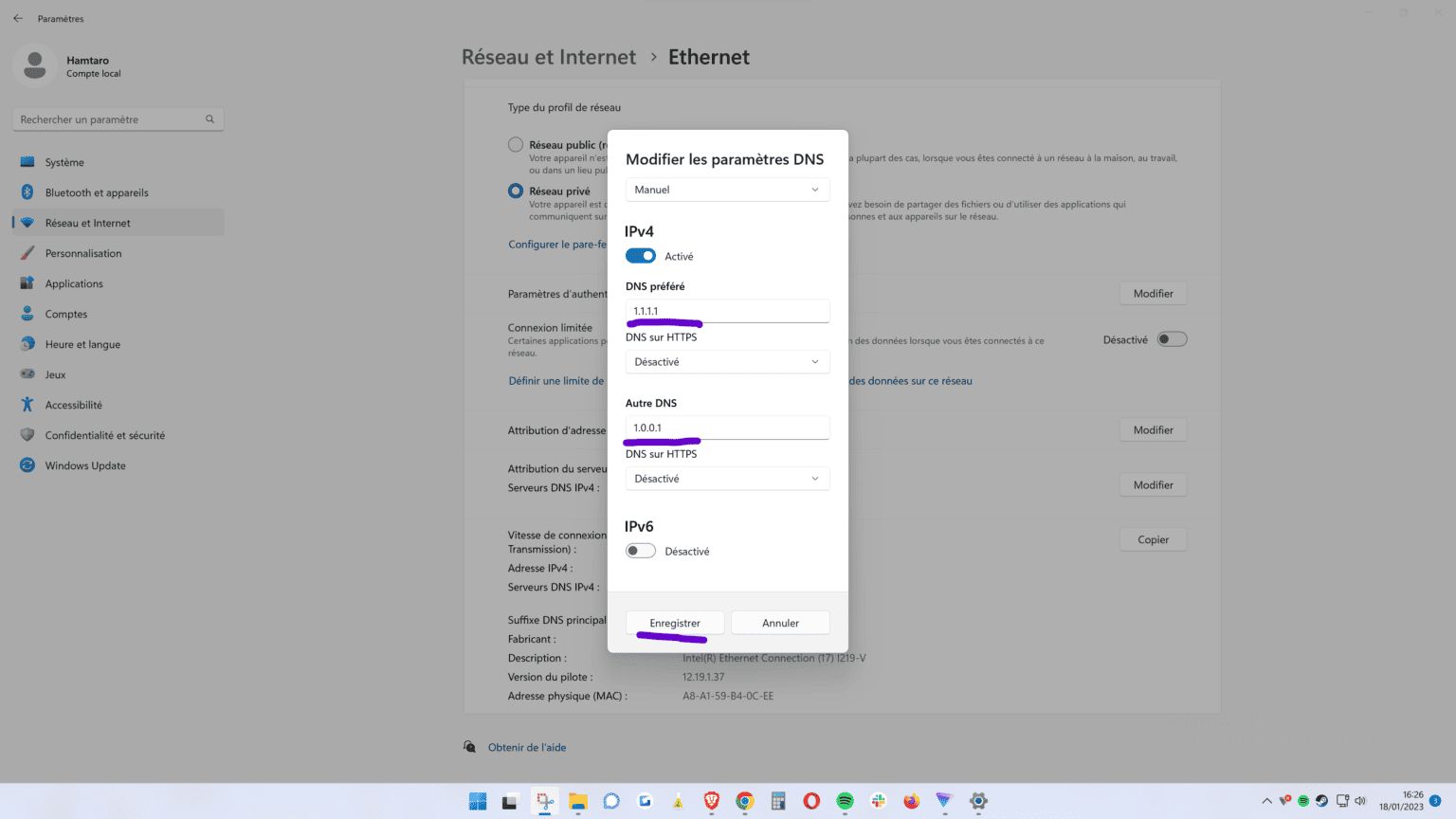
Task: Launch Firefox from the taskbar
Action: [910, 801]
